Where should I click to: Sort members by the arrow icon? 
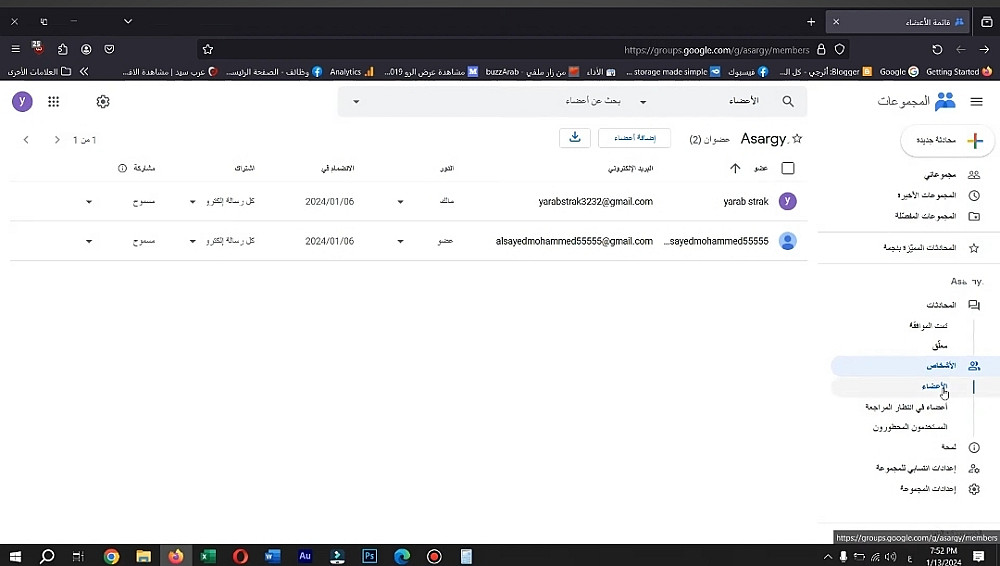(735, 168)
